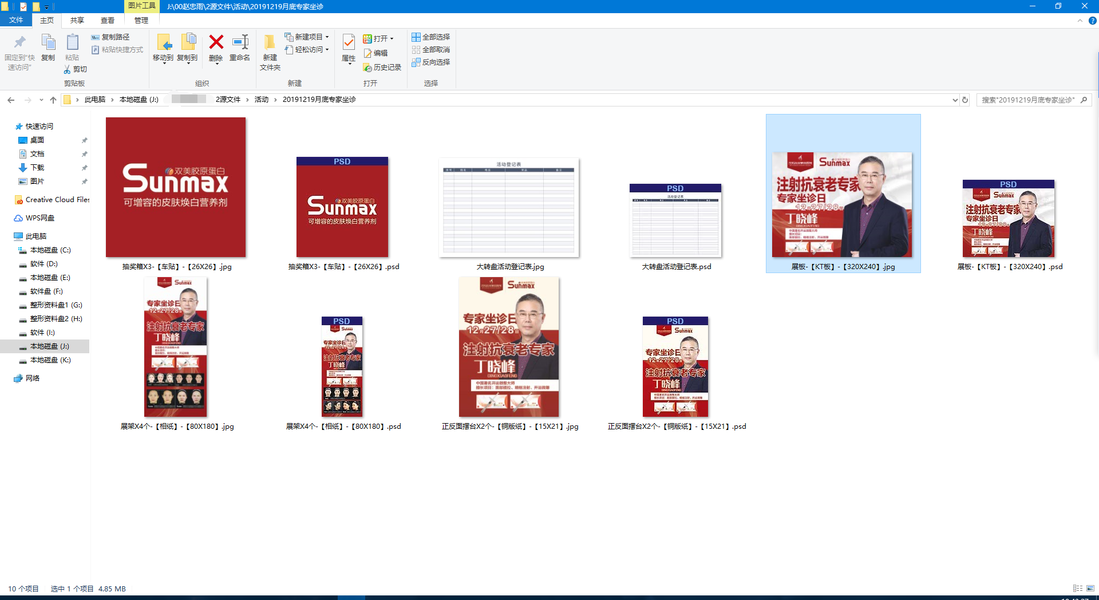Click 编辑 (Edit) in the ribbon
Image resolution: width=1099 pixels, height=600 pixels.
376,53
